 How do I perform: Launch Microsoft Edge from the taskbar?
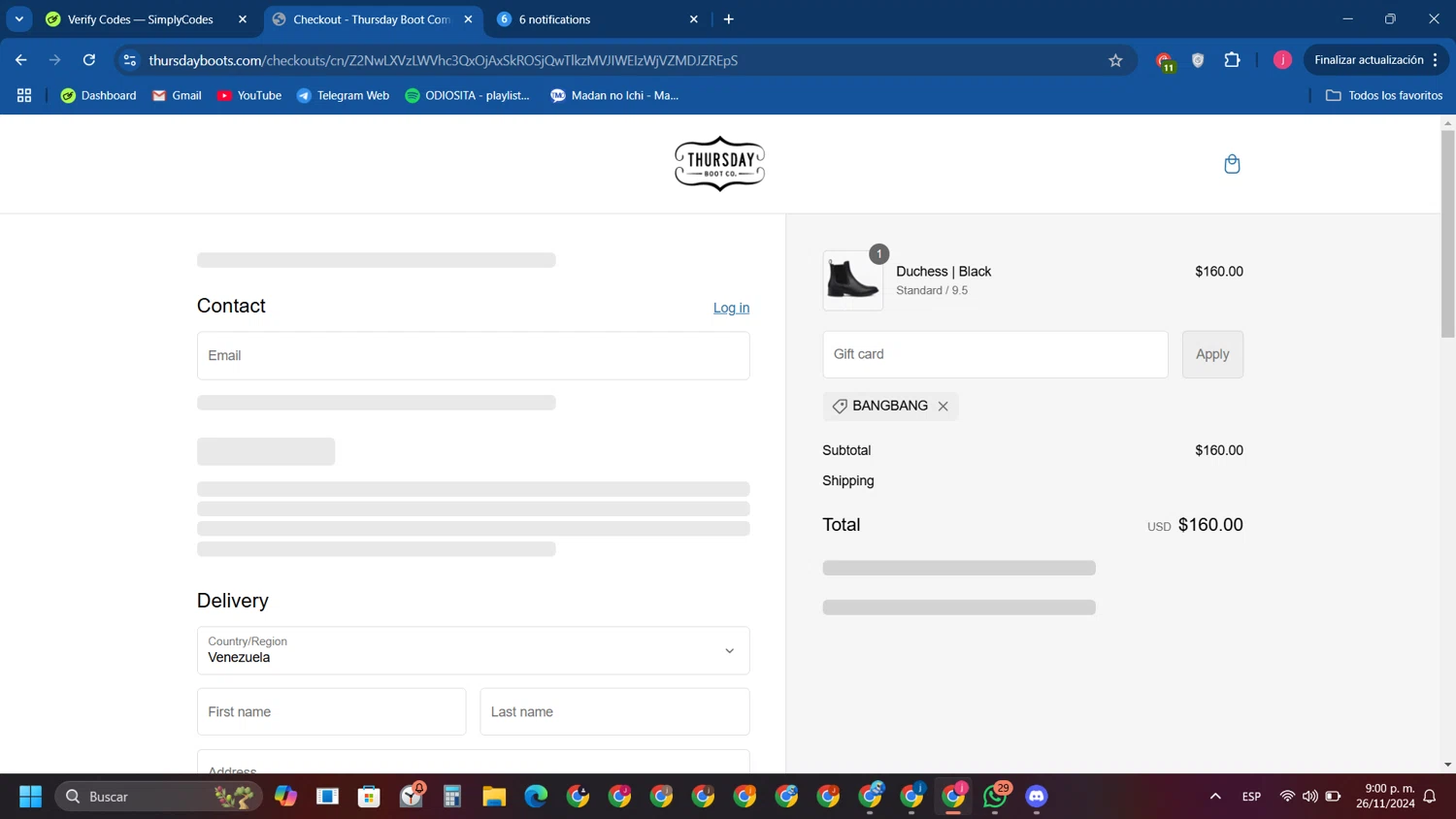point(536,797)
